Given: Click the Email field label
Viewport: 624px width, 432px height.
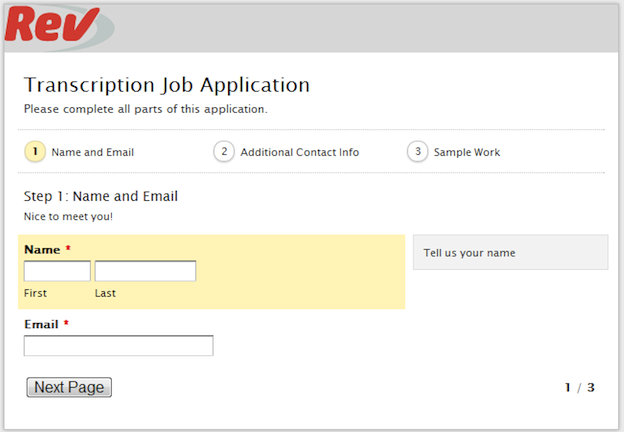Looking at the screenshot, I should (41, 324).
